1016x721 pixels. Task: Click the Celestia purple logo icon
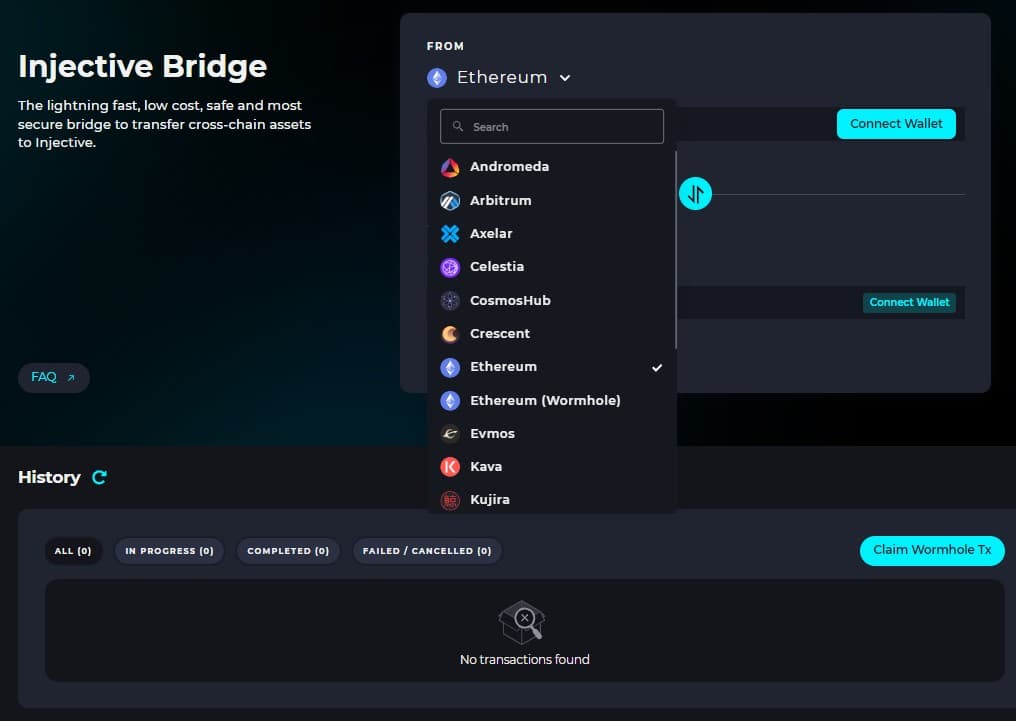[x=450, y=267]
